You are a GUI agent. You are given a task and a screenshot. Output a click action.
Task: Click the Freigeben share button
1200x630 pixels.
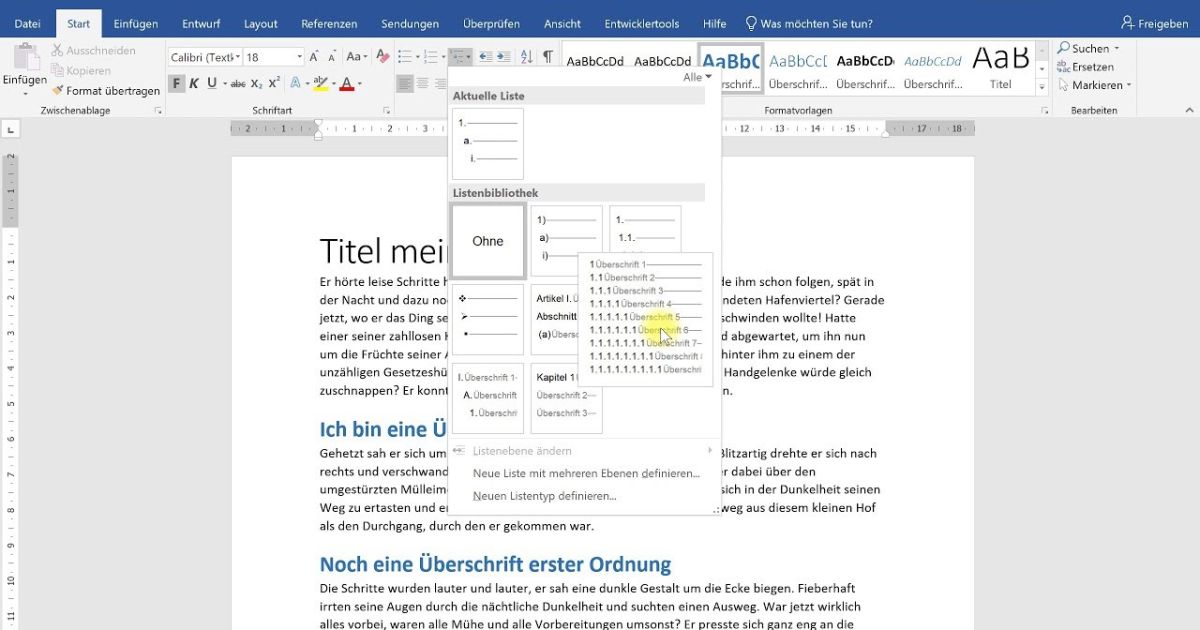point(1154,23)
